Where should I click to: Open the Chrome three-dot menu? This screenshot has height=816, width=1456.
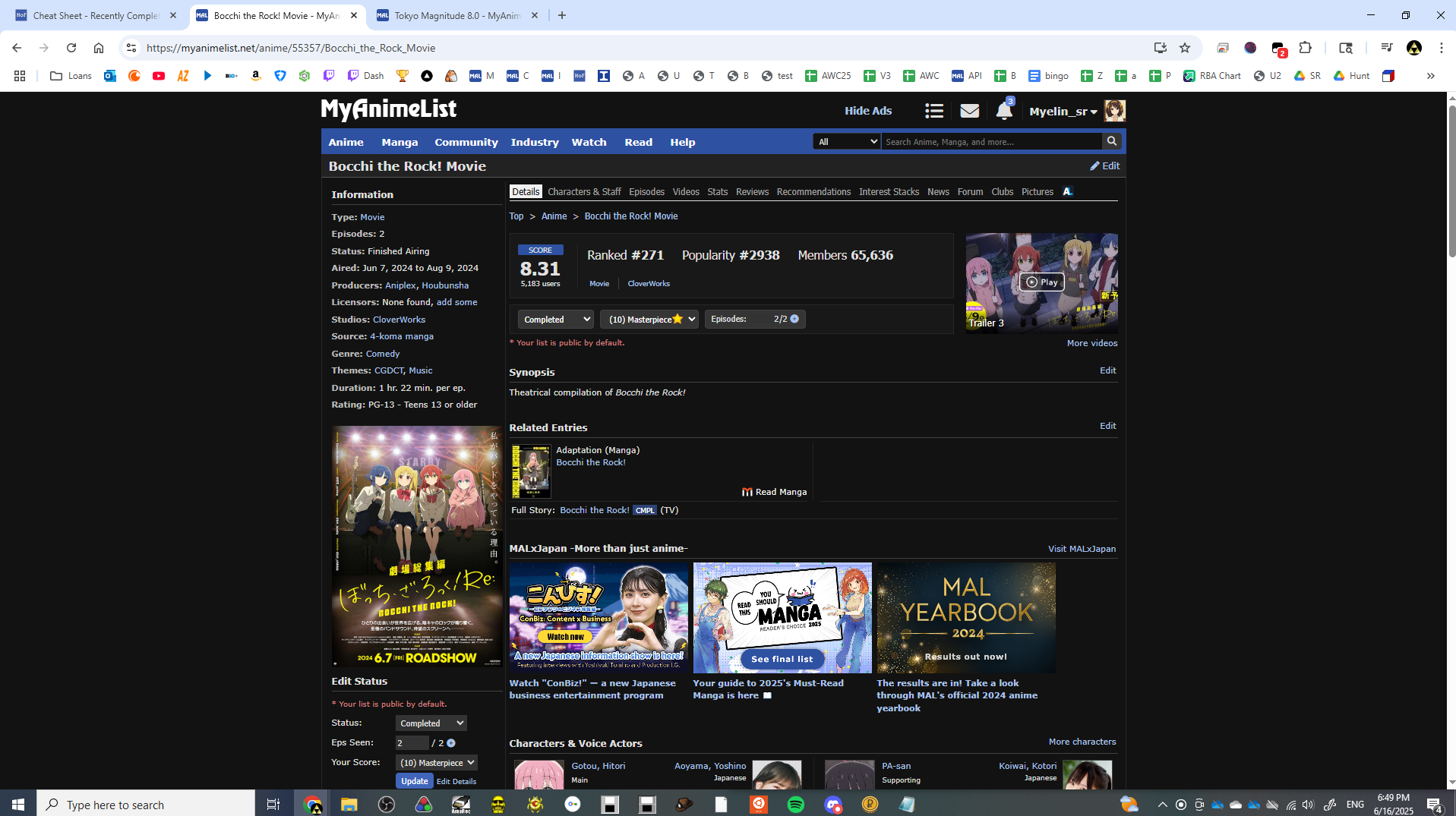[x=1441, y=48]
